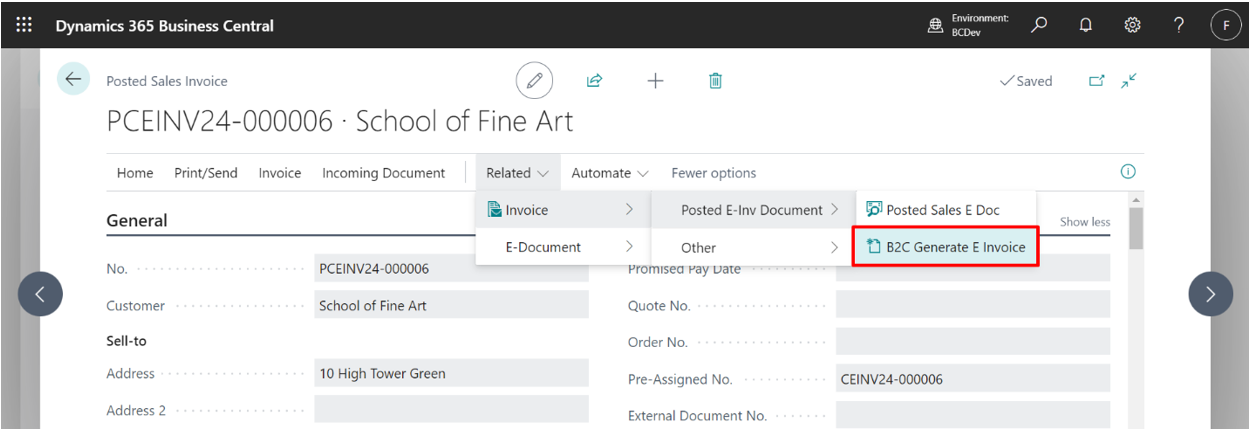Open the environment info icon
1250x430 pixels.
[x=936, y=26]
